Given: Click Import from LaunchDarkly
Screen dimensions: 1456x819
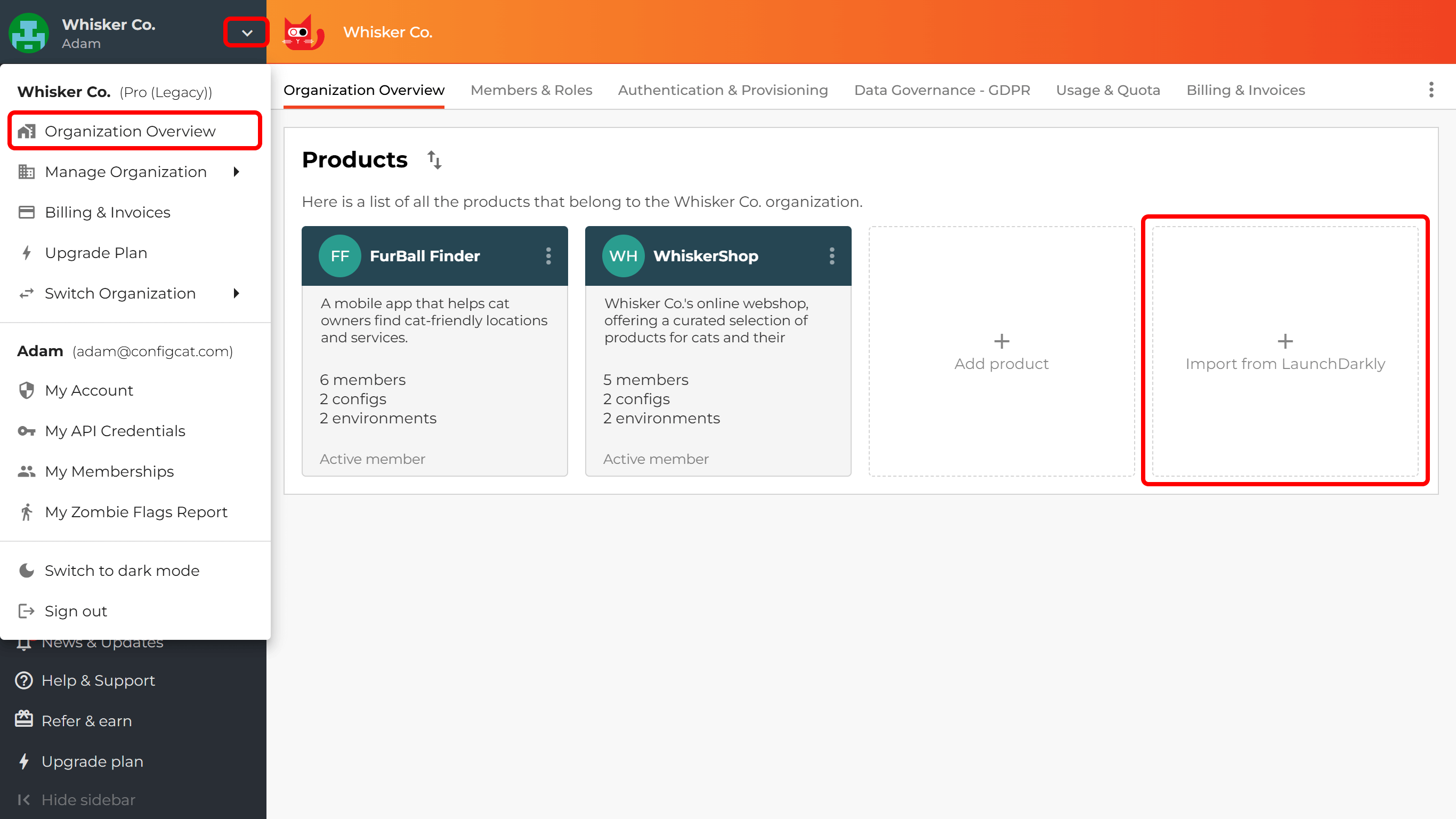Looking at the screenshot, I should coord(1285,351).
